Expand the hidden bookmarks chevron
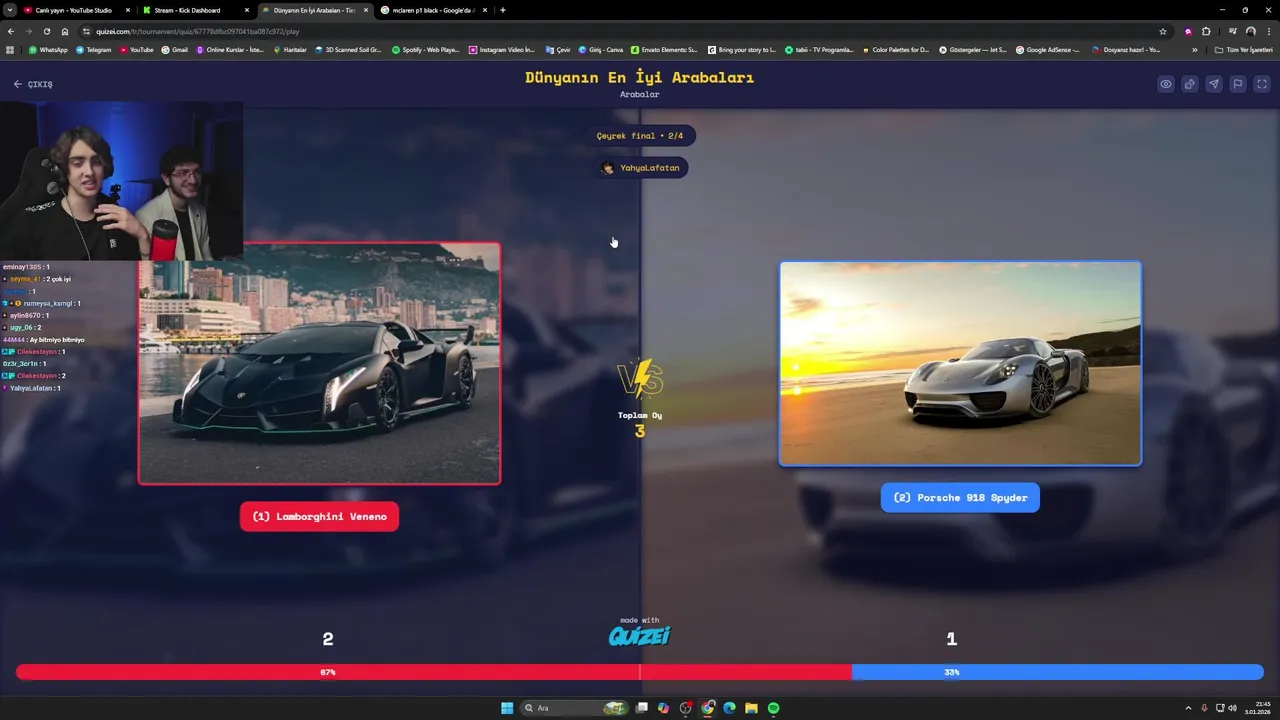Screen dimensions: 1280x720 coord(1194,49)
